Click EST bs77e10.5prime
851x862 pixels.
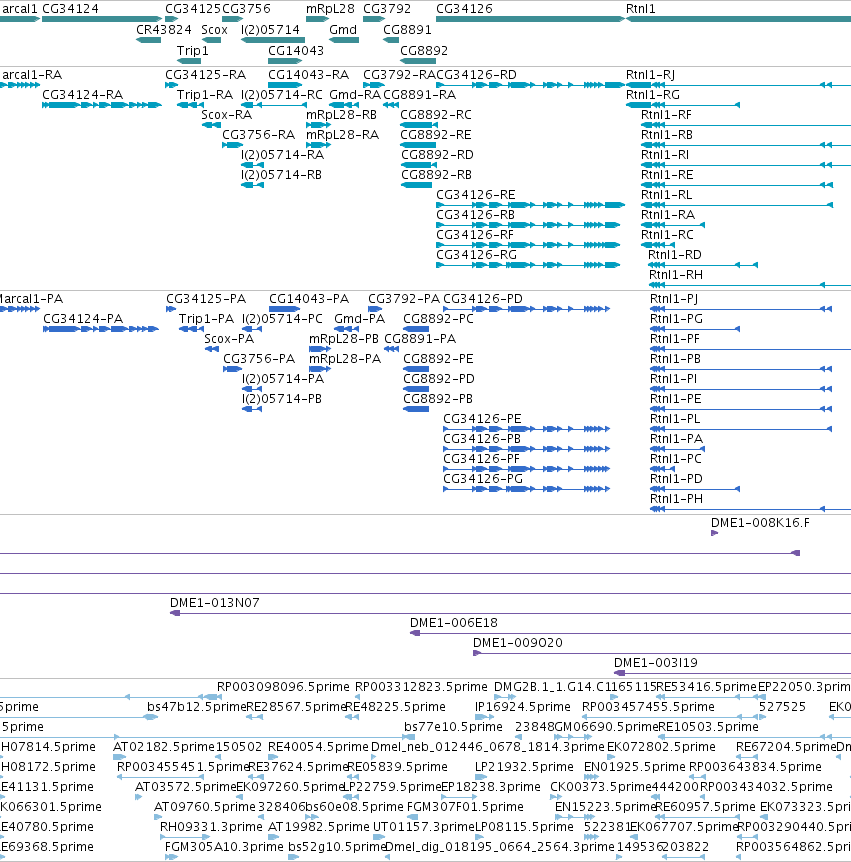coord(453,727)
